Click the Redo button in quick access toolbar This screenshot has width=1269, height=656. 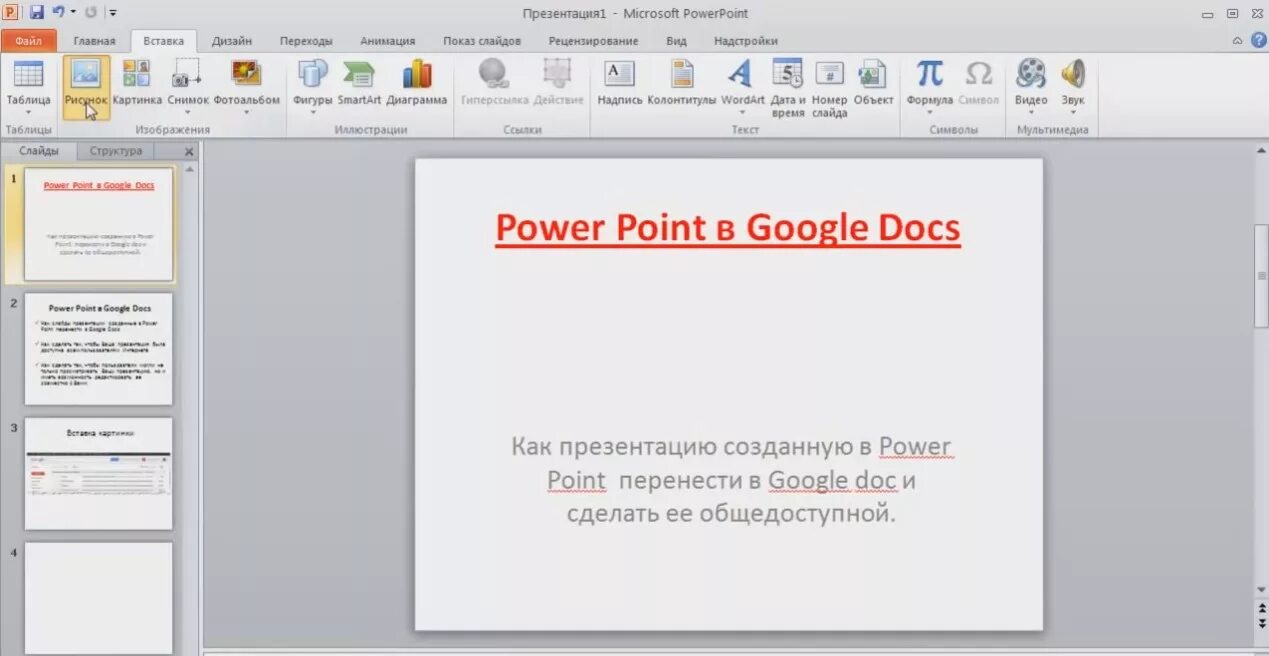click(92, 13)
